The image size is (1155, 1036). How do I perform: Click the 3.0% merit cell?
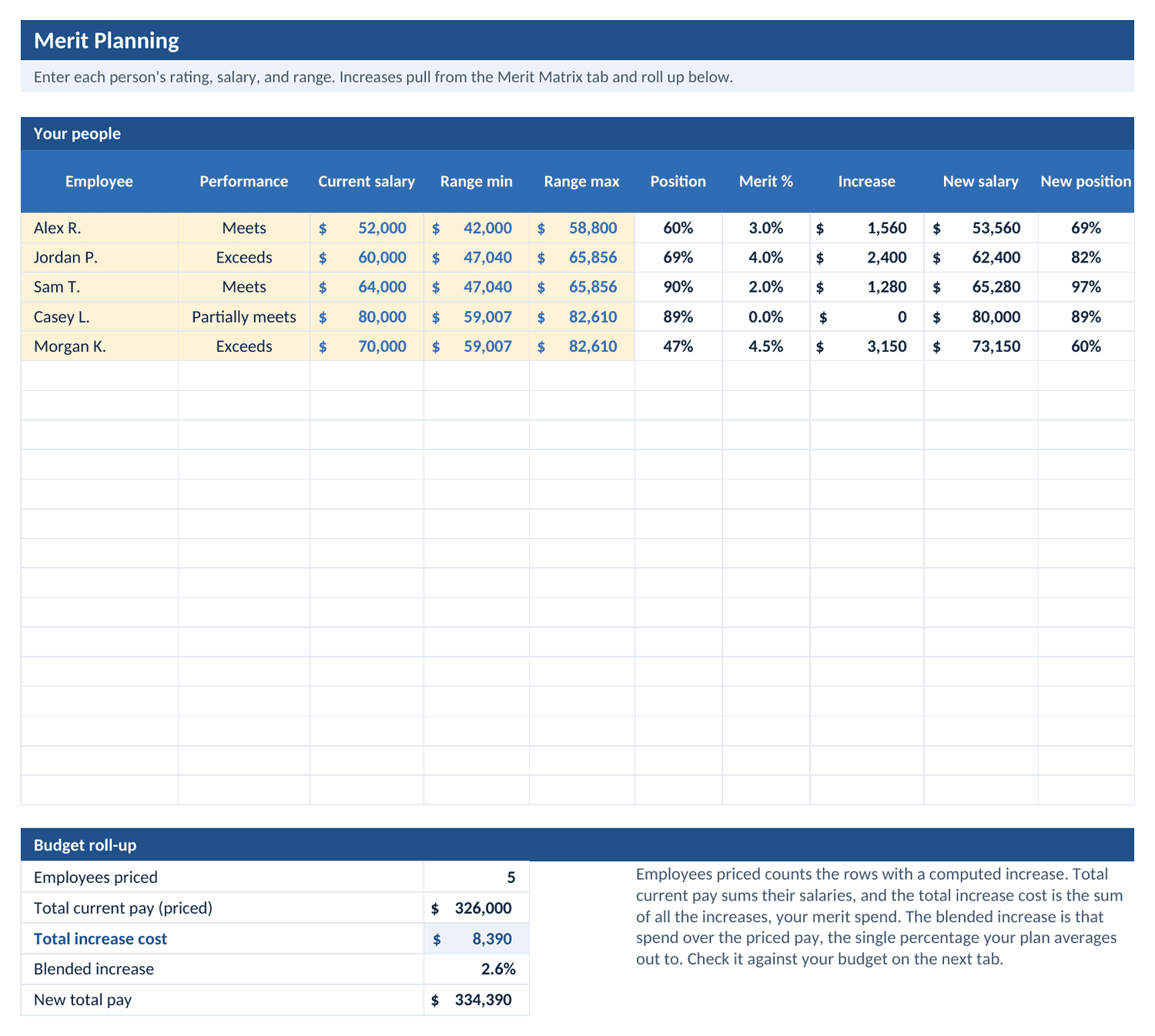[x=766, y=228]
